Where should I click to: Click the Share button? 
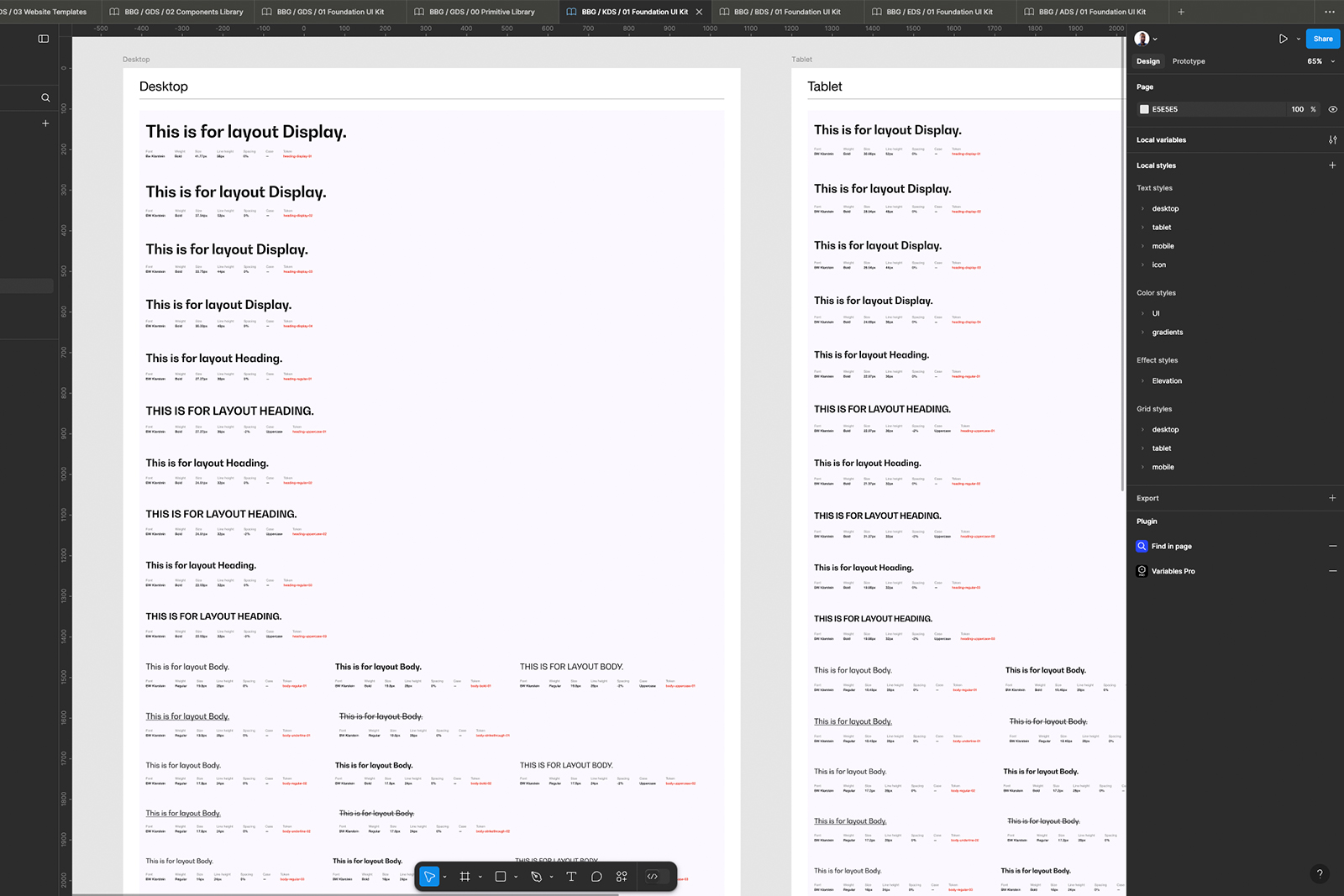click(x=1322, y=39)
